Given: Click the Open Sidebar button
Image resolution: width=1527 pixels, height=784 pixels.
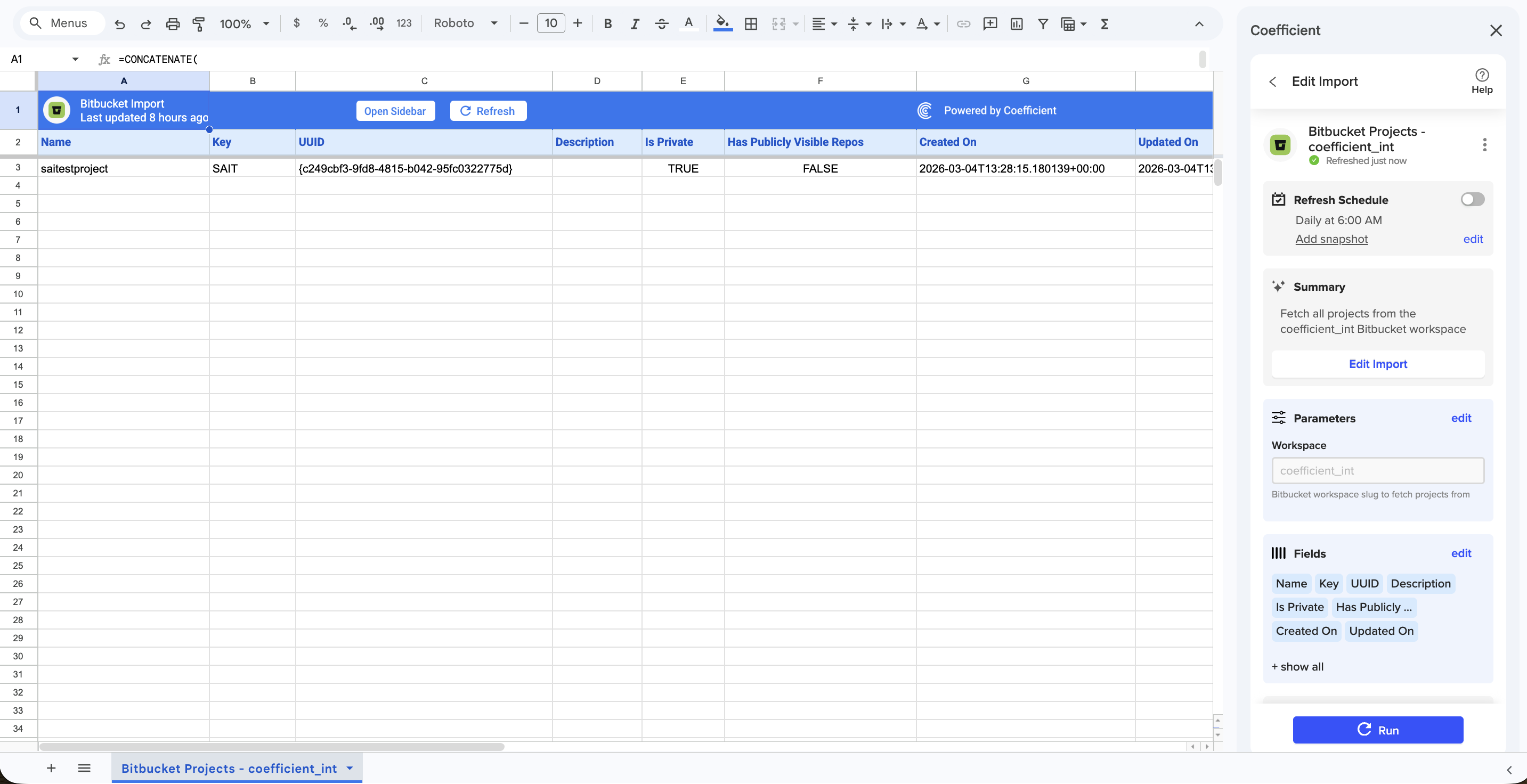Looking at the screenshot, I should 395,111.
